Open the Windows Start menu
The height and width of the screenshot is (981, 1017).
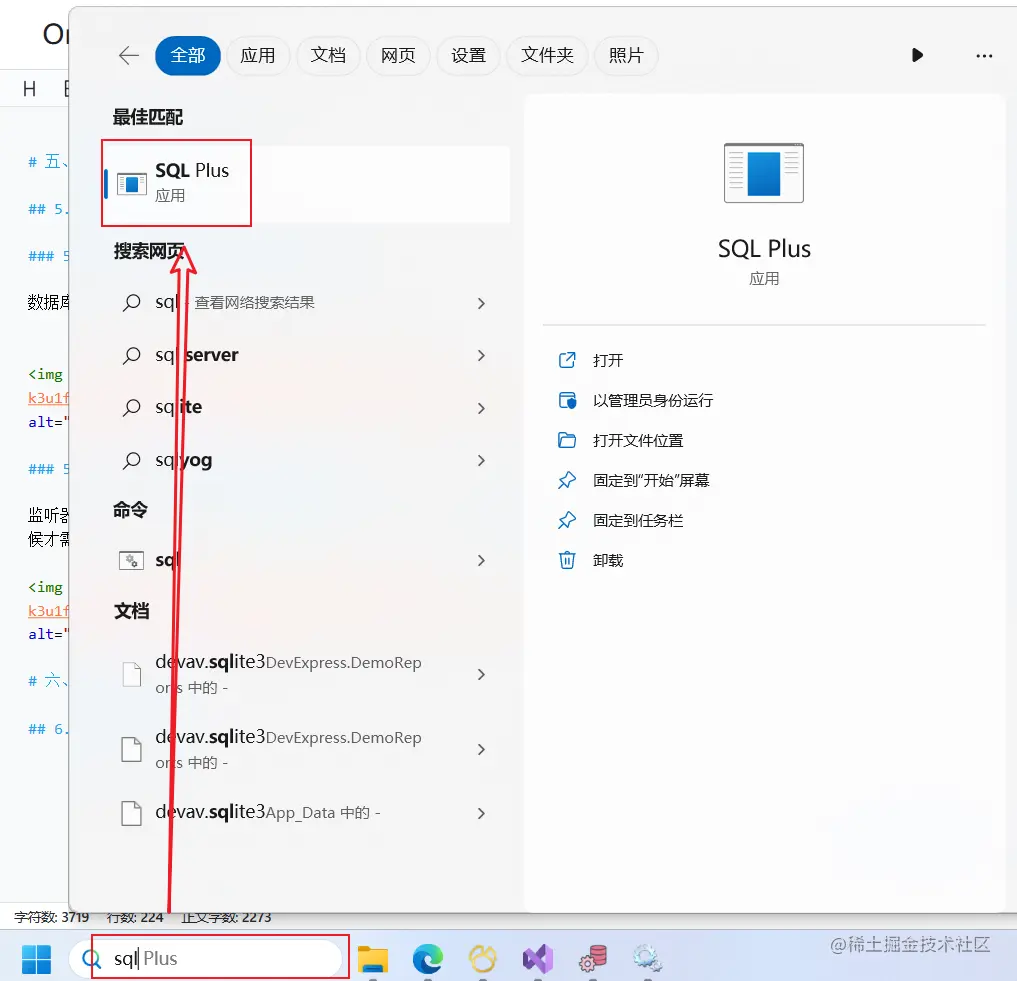click(x=36, y=960)
